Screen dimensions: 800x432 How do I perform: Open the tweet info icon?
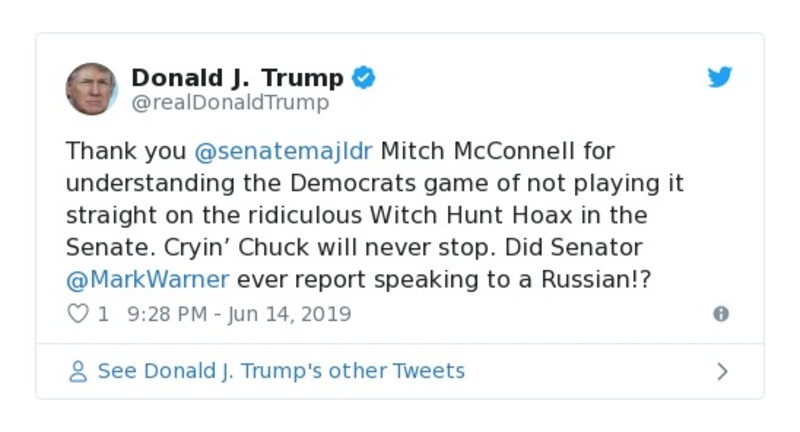(x=720, y=314)
